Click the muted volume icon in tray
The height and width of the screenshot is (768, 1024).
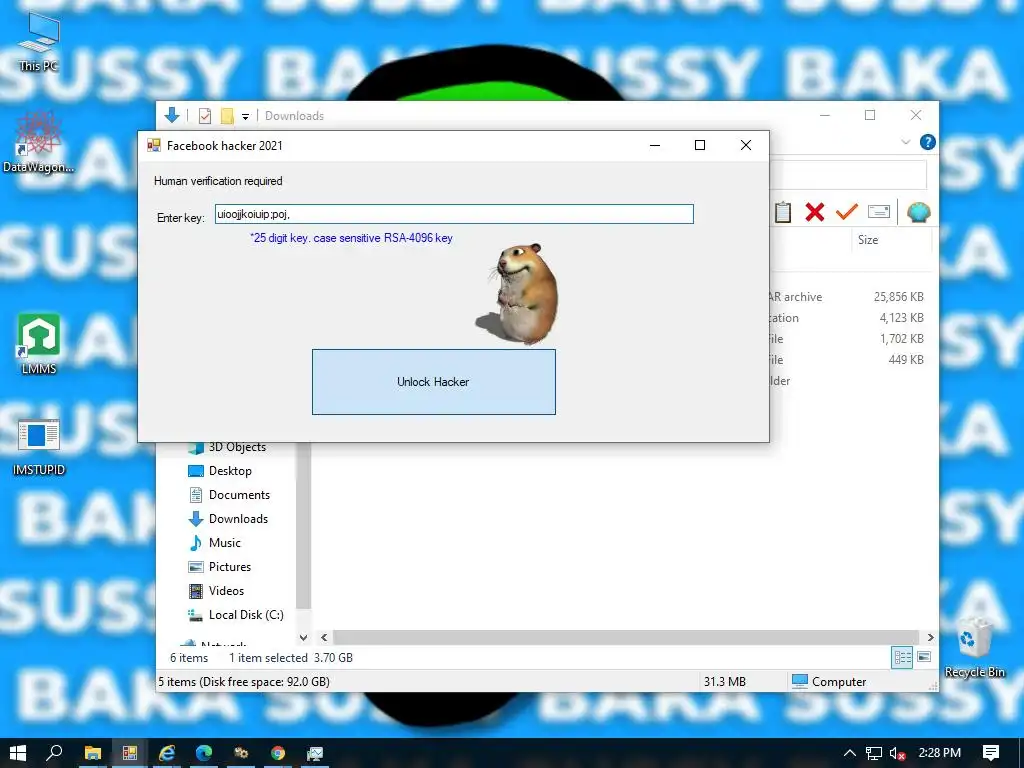tap(897, 753)
